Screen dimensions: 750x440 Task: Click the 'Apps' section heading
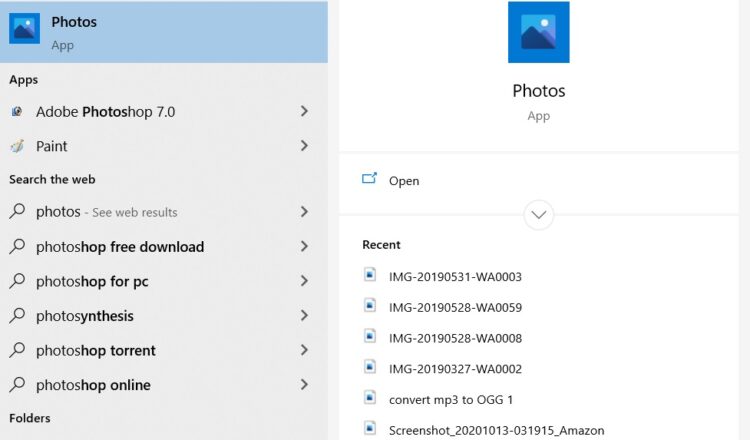coord(23,80)
